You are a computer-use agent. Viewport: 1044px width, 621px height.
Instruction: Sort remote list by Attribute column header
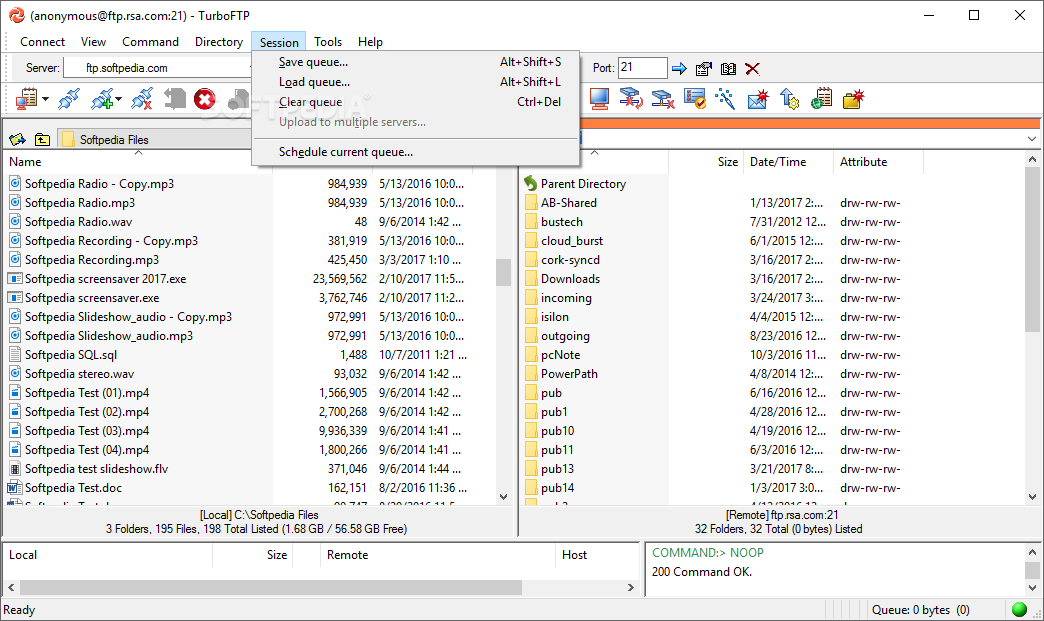click(x=878, y=162)
